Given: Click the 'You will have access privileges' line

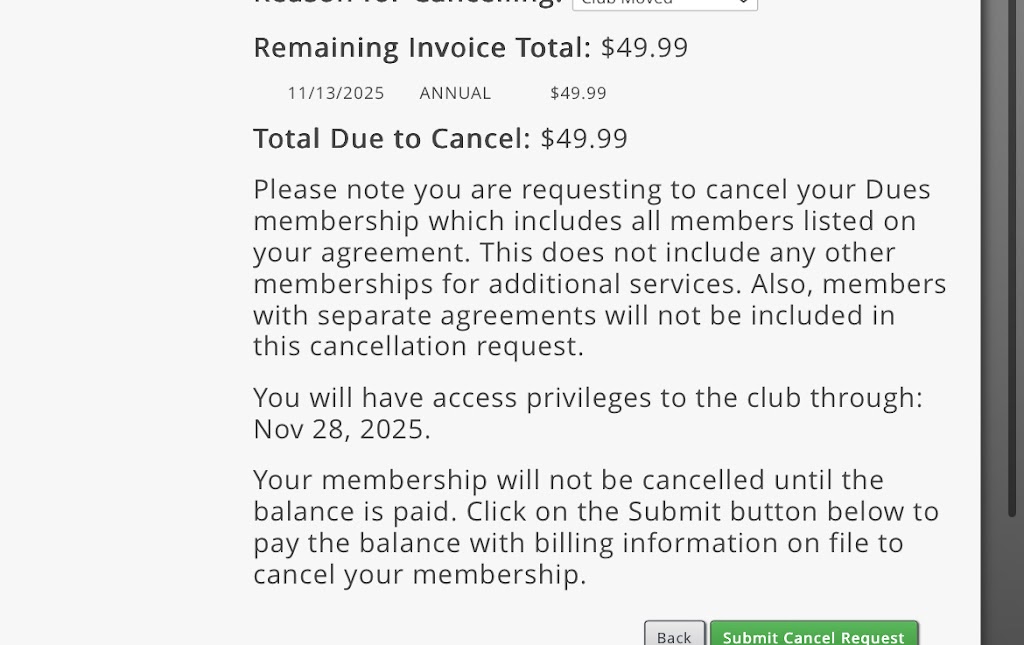Looking at the screenshot, I should [x=587, y=397].
